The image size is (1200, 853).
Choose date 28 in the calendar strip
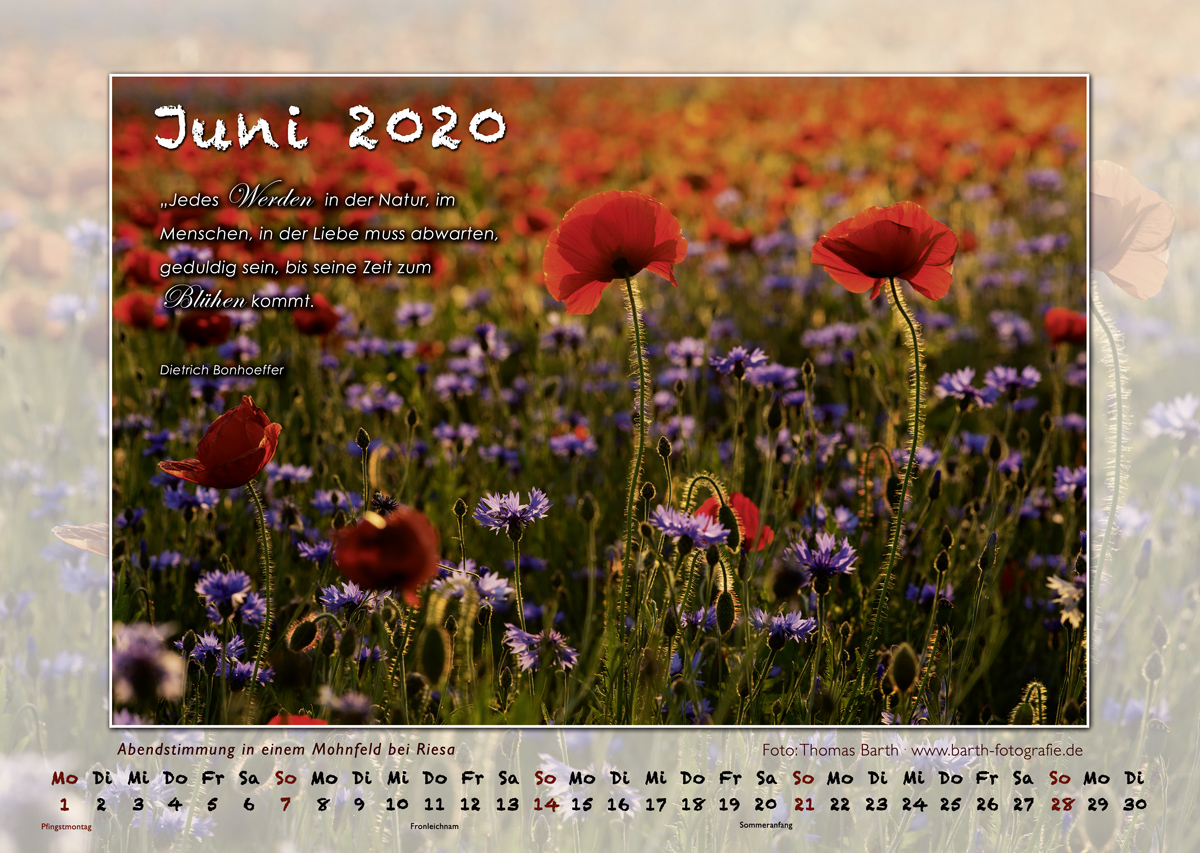click(x=1061, y=804)
